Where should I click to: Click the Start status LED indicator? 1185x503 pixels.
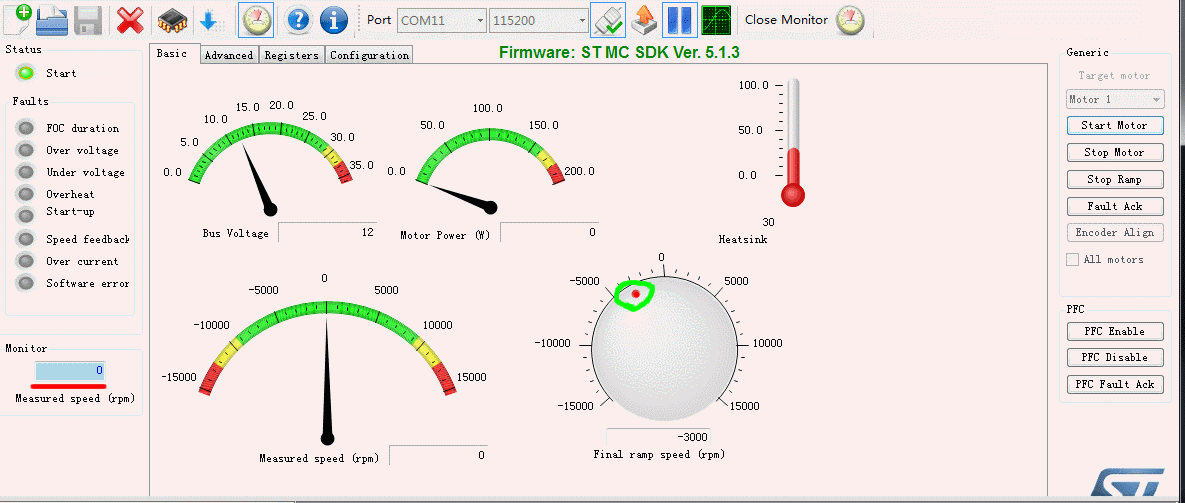[26, 73]
